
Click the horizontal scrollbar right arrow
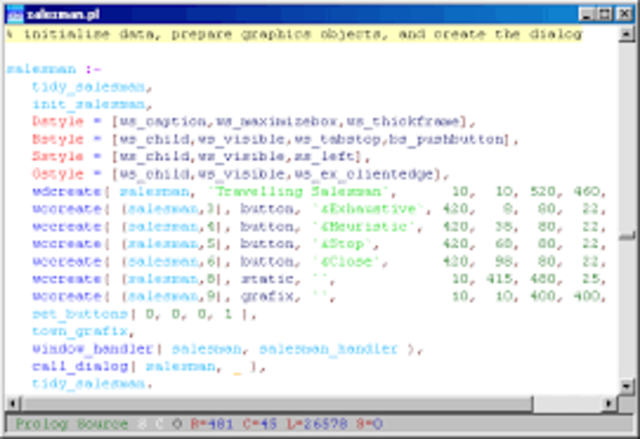click(609, 404)
